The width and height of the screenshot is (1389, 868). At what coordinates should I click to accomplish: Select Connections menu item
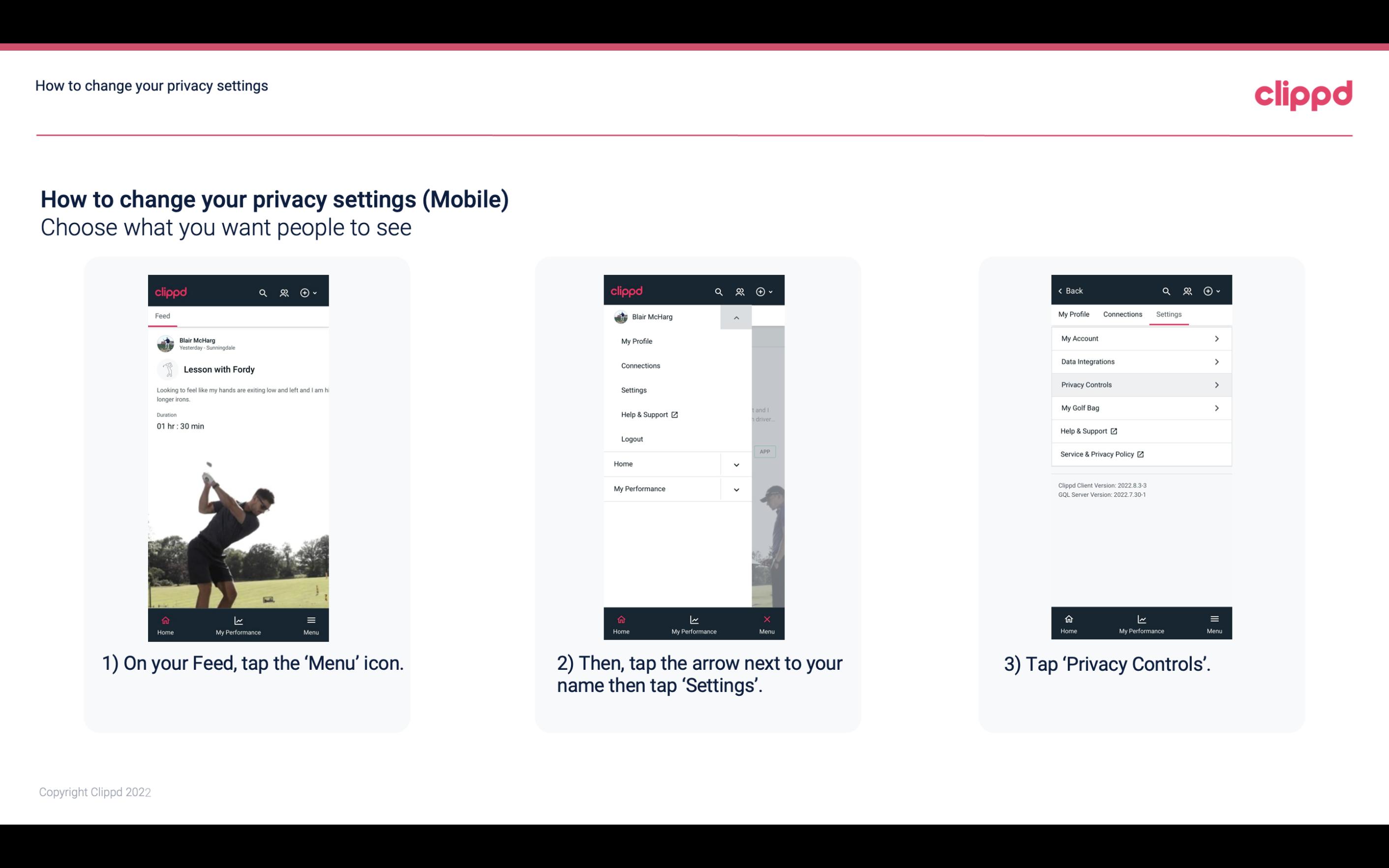tap(640, 365)
